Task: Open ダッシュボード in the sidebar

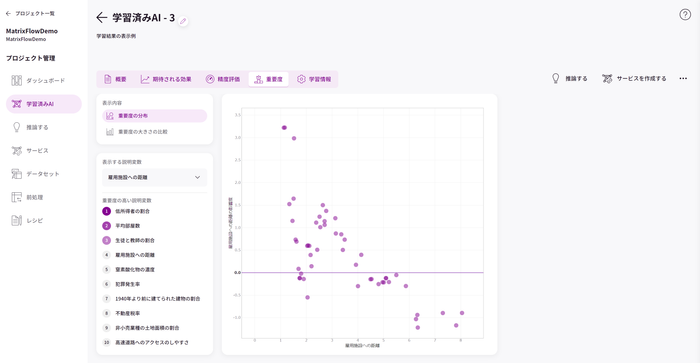Action: click(44, 80)
